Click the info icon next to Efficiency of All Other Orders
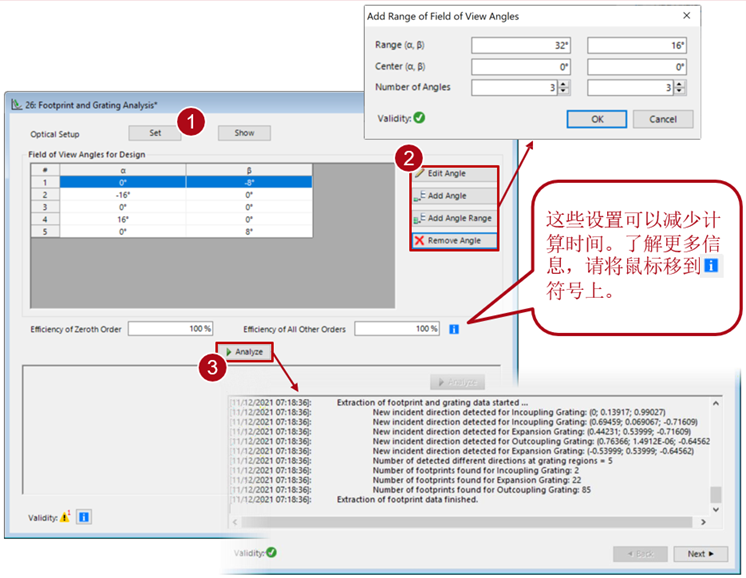 [454, 329]
